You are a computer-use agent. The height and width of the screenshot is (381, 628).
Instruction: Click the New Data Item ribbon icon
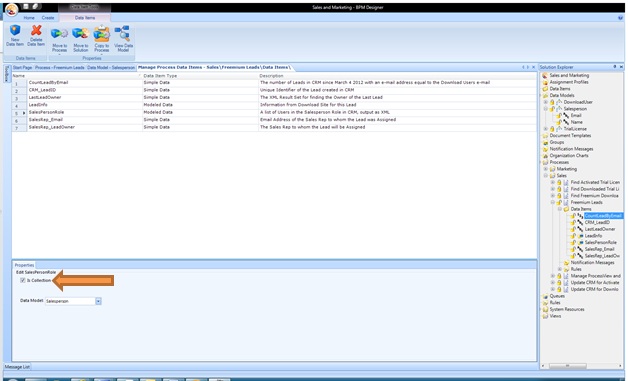pyautogui.click(x=15, y=30)
